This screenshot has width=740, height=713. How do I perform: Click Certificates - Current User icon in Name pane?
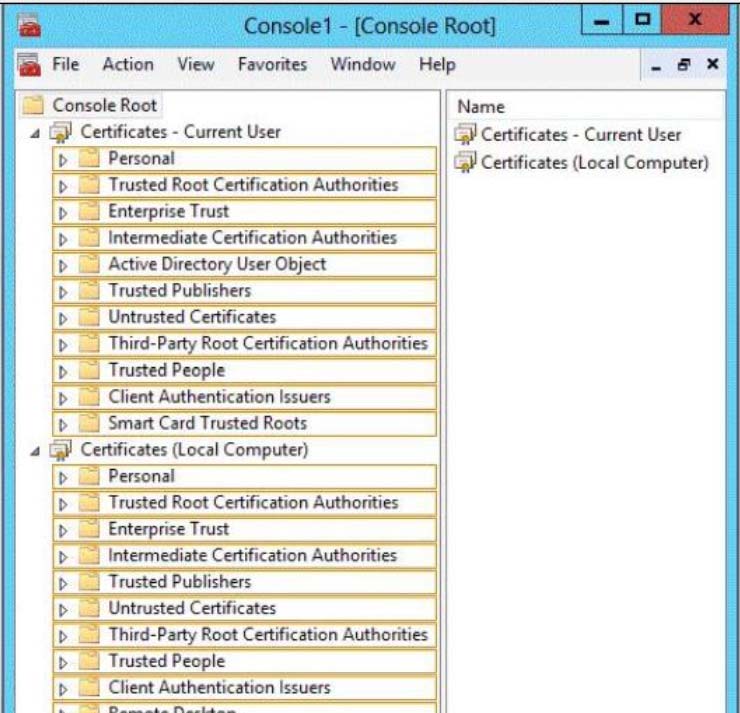(465, 134)
